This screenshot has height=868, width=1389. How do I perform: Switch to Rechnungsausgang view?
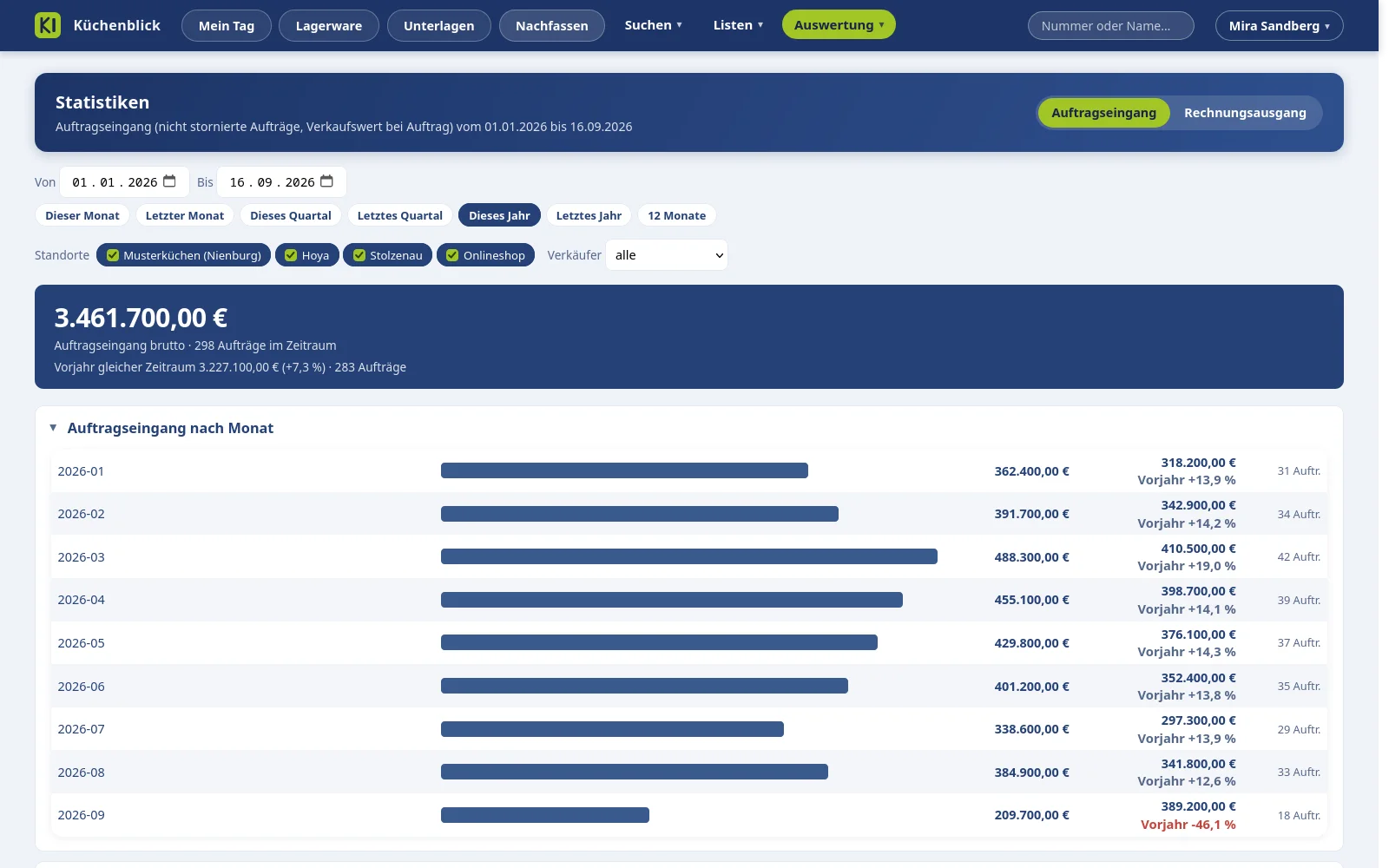(x=1245, y=113)
